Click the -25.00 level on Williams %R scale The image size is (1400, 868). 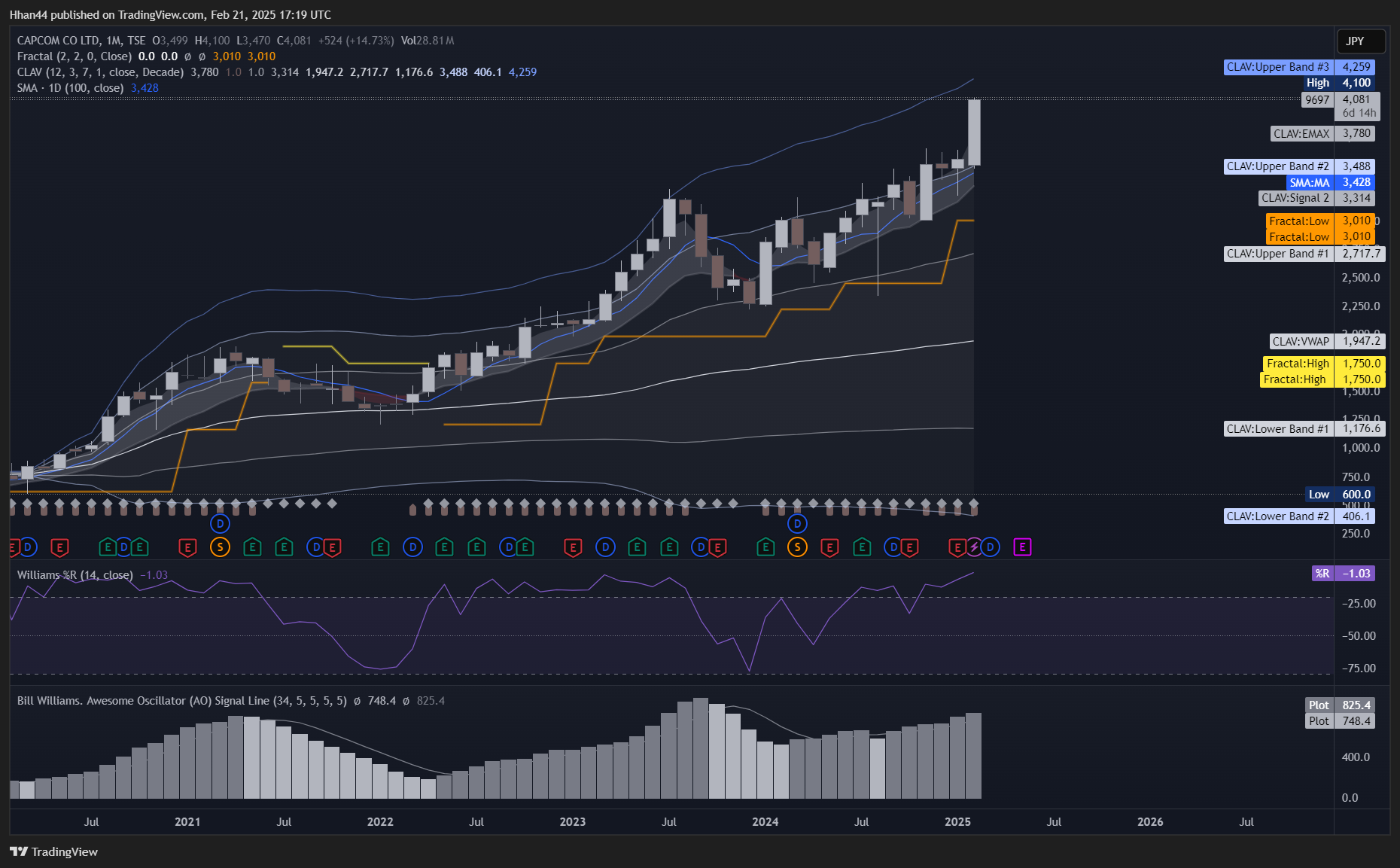pyautogui.click(x=1359, y=604)
